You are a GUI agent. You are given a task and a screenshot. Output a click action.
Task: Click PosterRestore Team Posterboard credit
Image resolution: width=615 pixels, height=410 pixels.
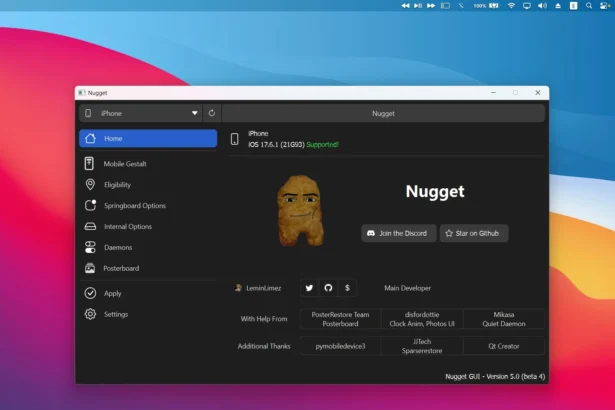(340, 319)
